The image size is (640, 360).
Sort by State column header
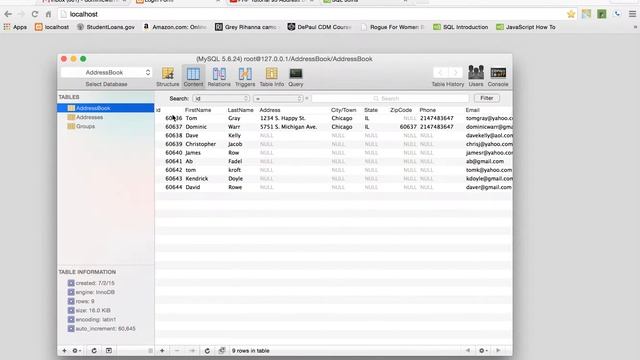click(371, 110)
